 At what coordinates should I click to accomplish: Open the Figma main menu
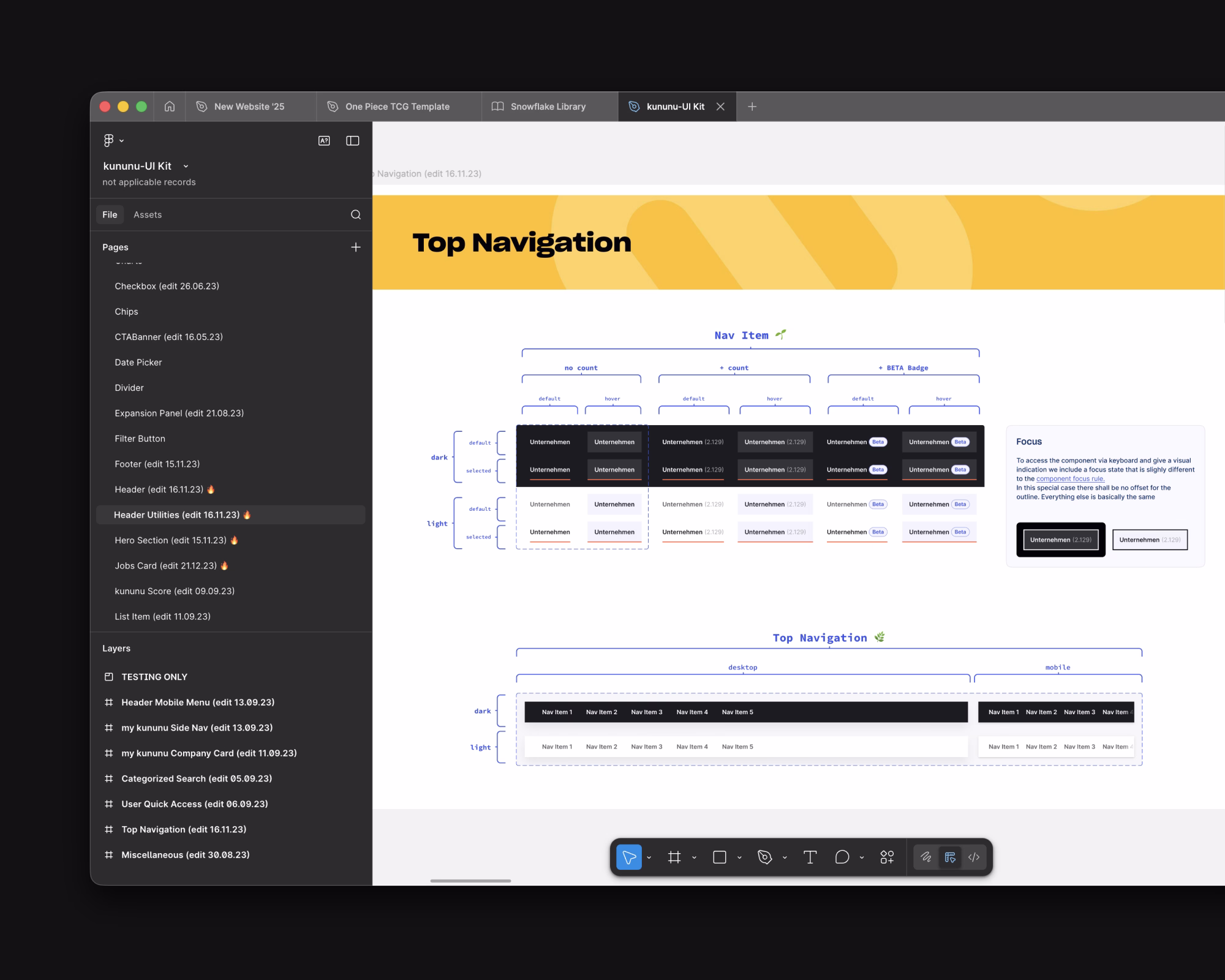coord(110,140)
